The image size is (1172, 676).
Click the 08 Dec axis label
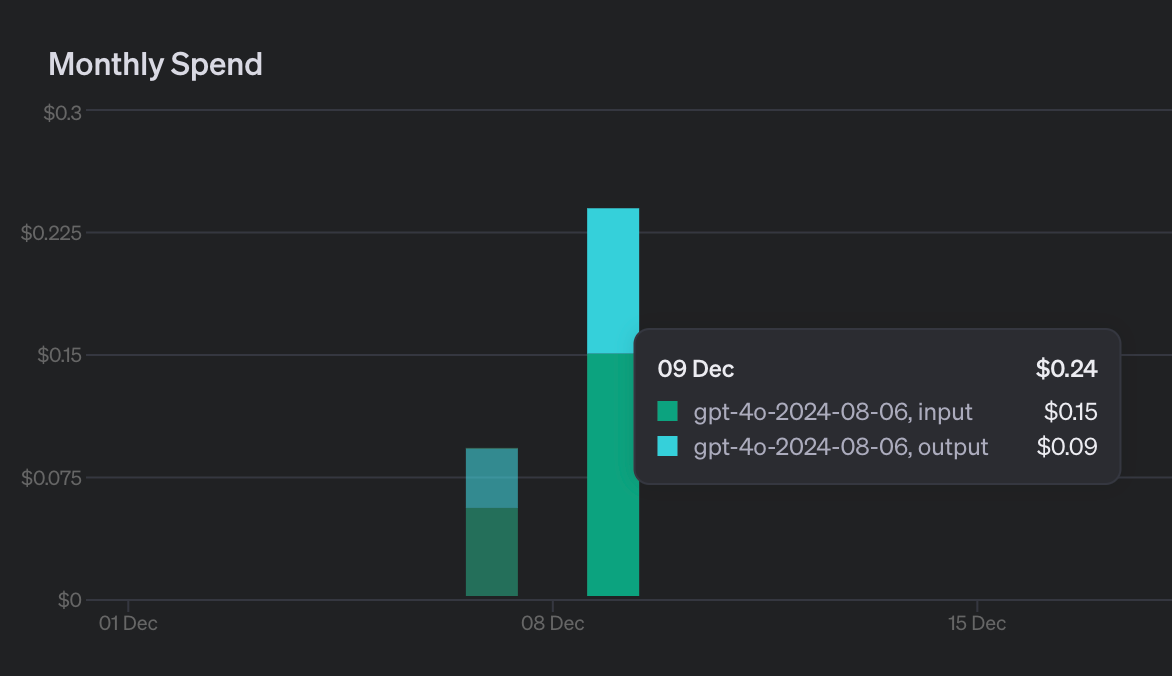(x=552, y=624)
